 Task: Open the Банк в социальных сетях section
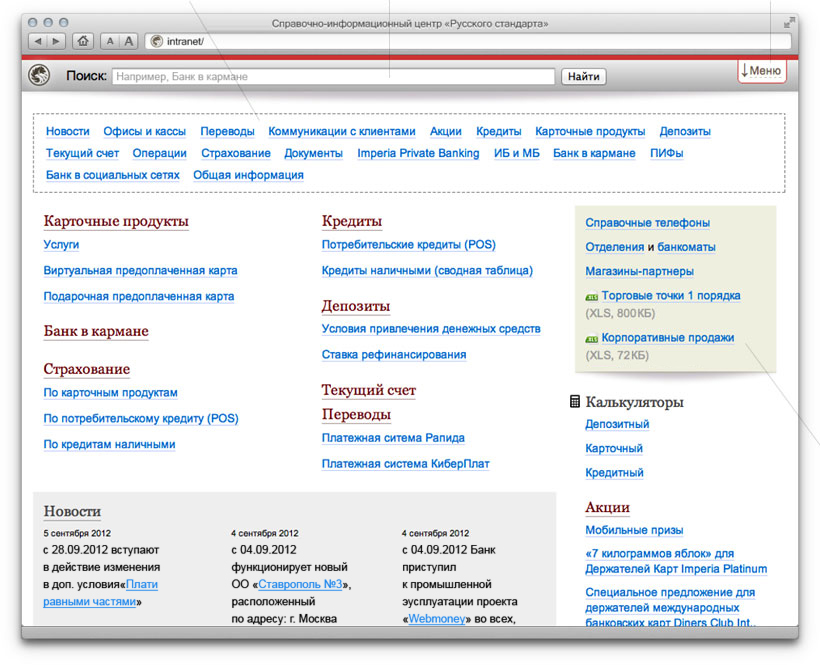[112, 175]
